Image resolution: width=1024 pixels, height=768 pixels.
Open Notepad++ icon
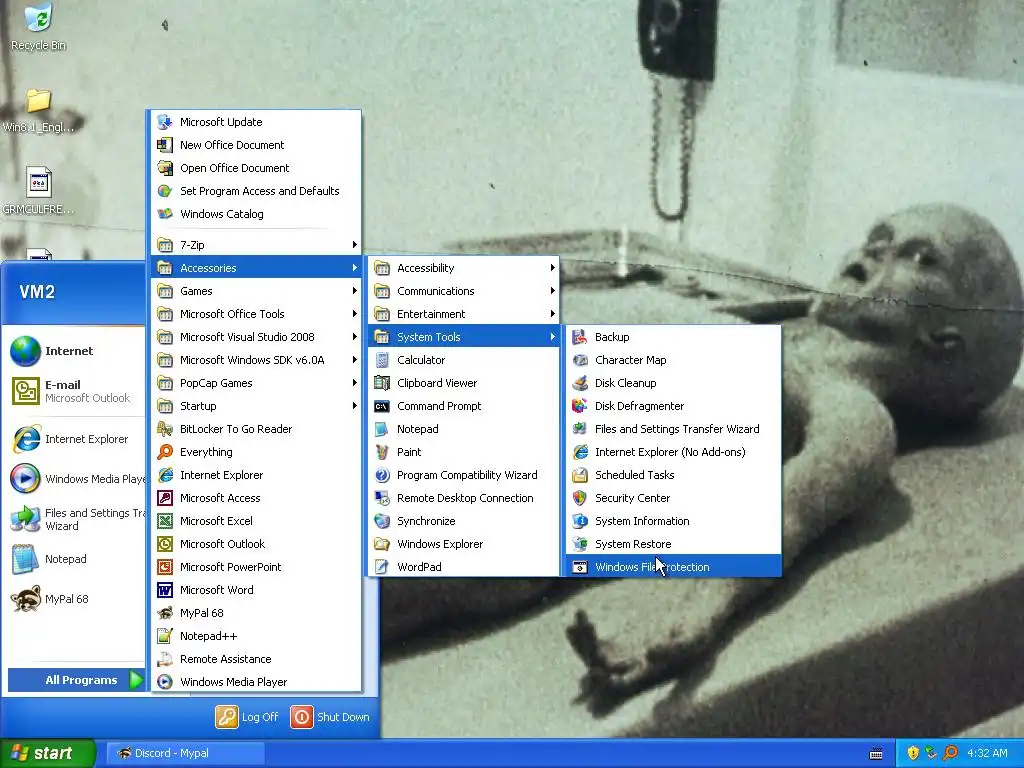click(x=165, y=635)
